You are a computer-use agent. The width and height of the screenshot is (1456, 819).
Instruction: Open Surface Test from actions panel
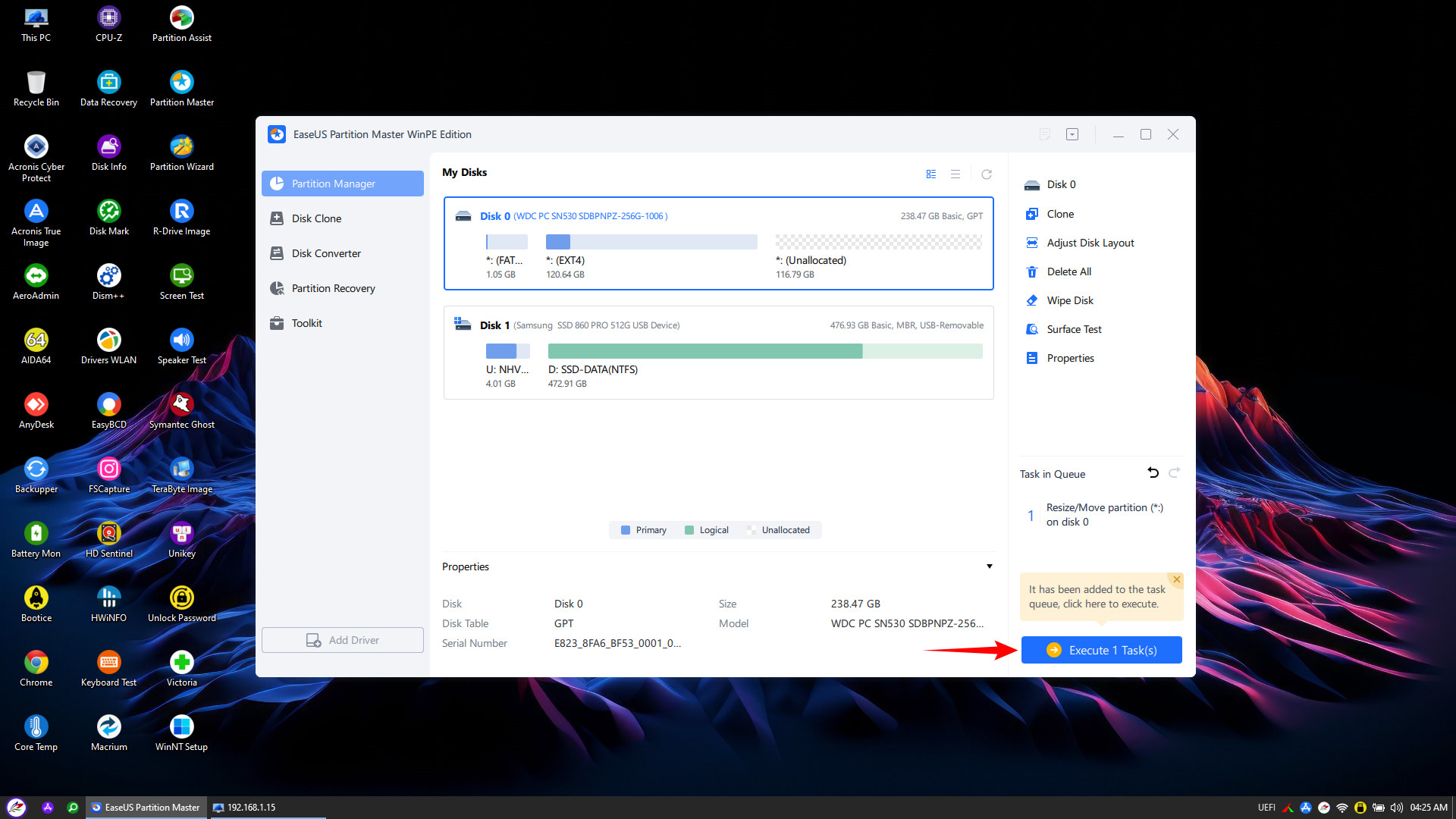point(1074,329)
